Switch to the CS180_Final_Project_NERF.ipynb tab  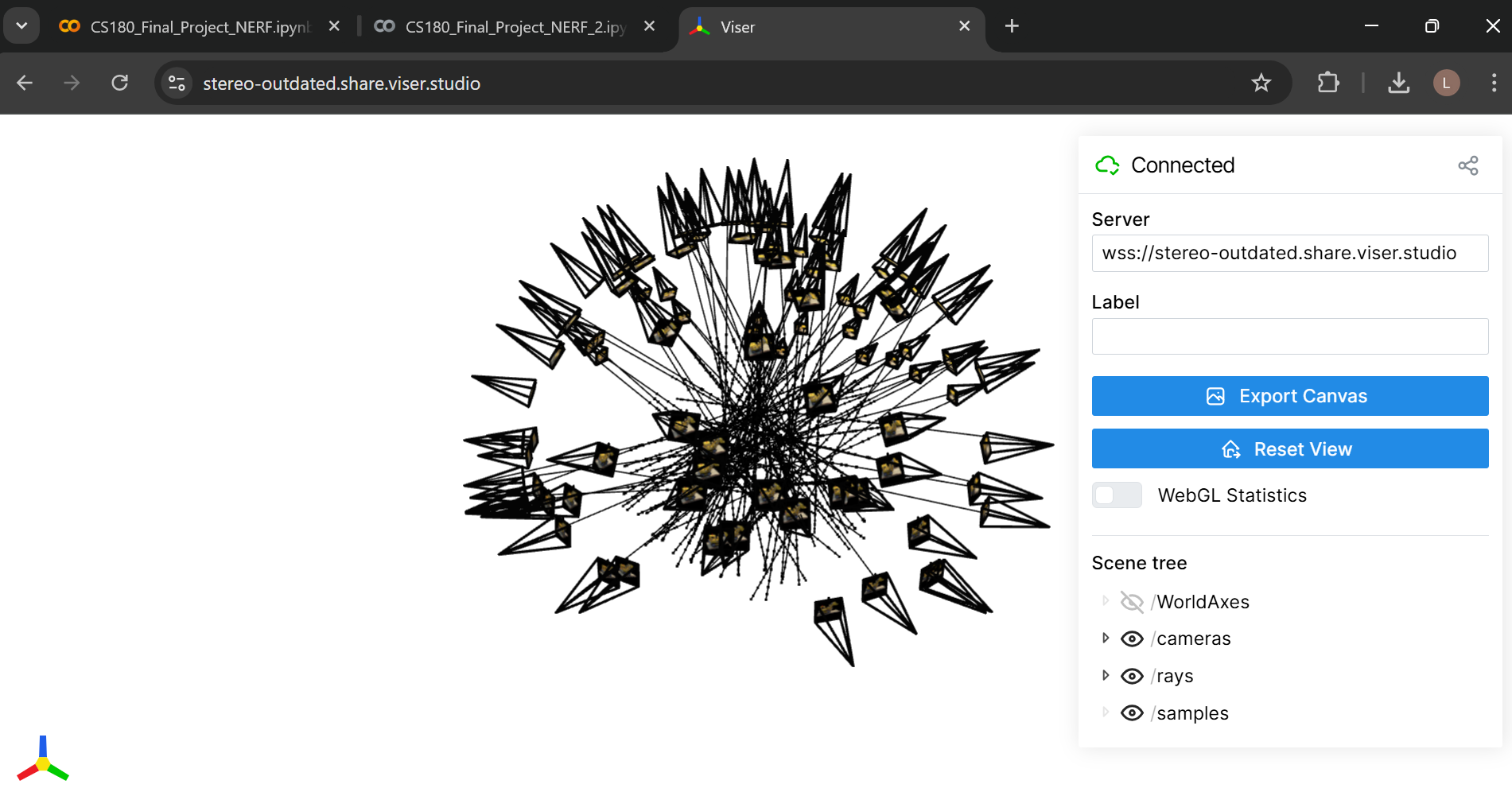click(x=199, y=27)
